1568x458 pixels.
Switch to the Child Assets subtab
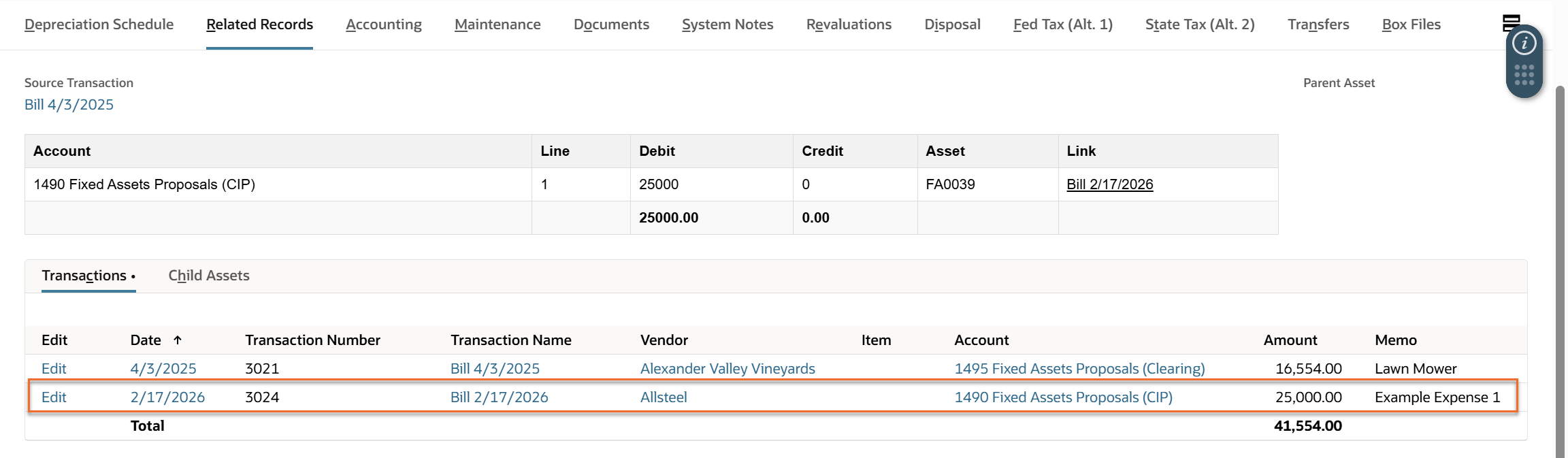click(208, 276)
